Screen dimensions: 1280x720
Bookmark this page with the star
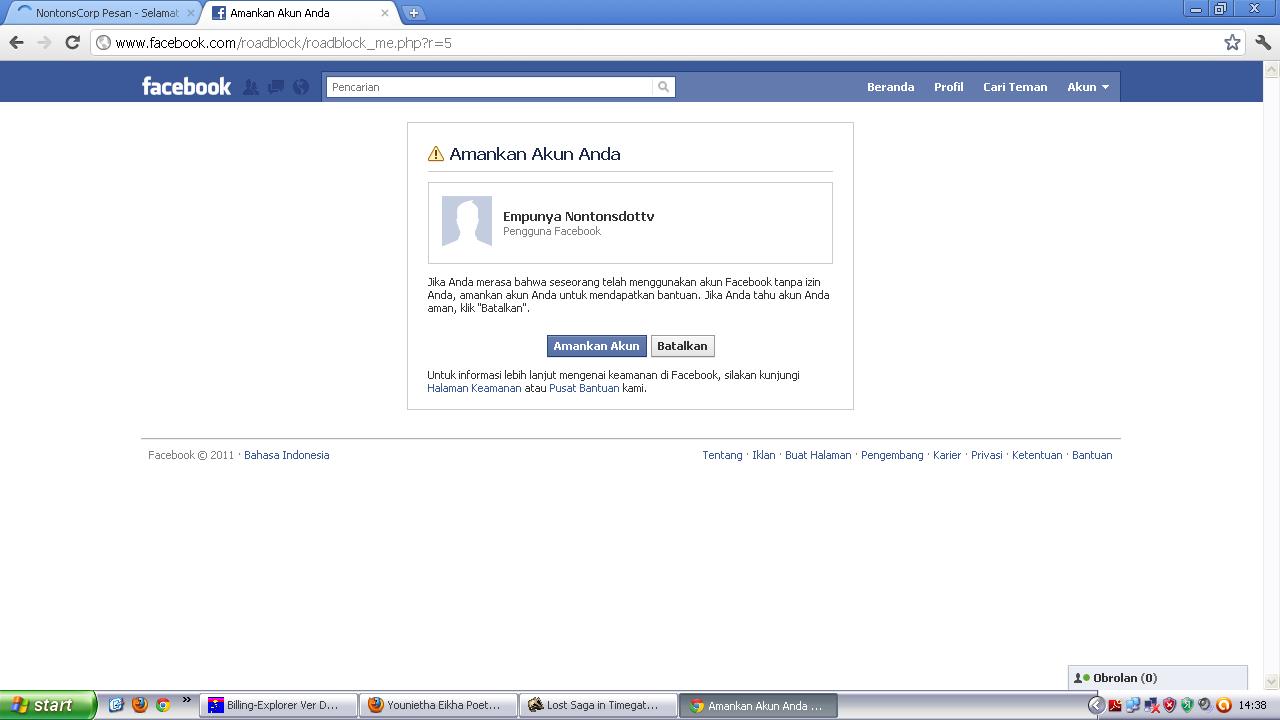1232,42
